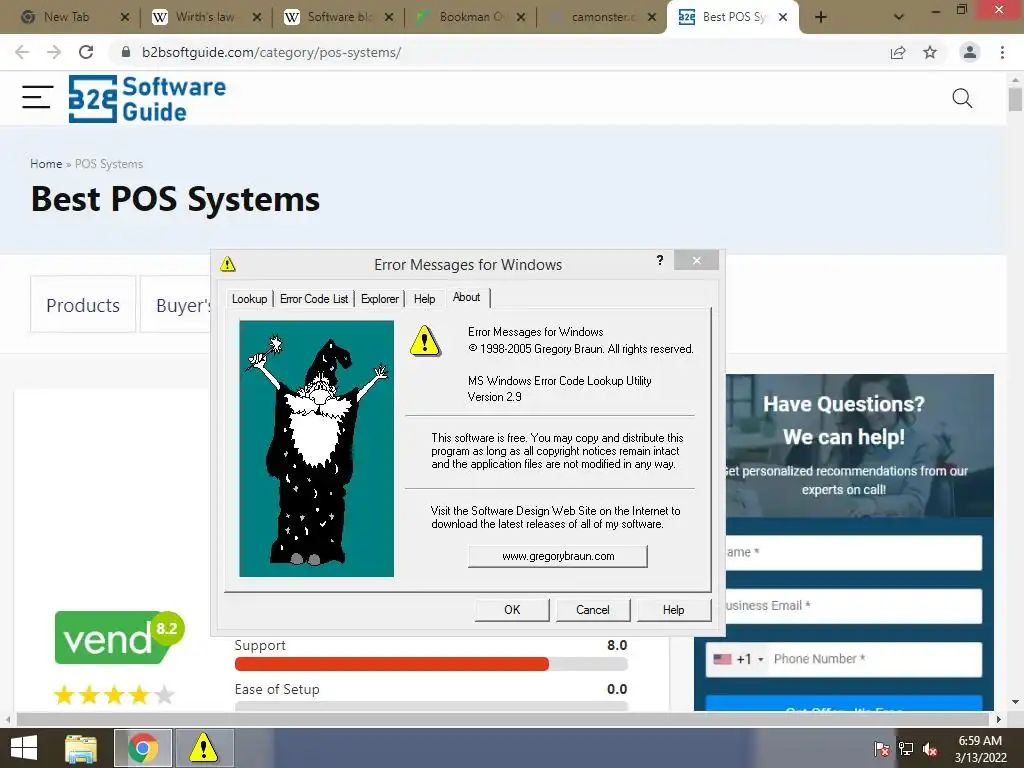The width and height of the screenshot is (1024, 768).
Task: Open the Help tab in dialog
Action: [424, 298]
